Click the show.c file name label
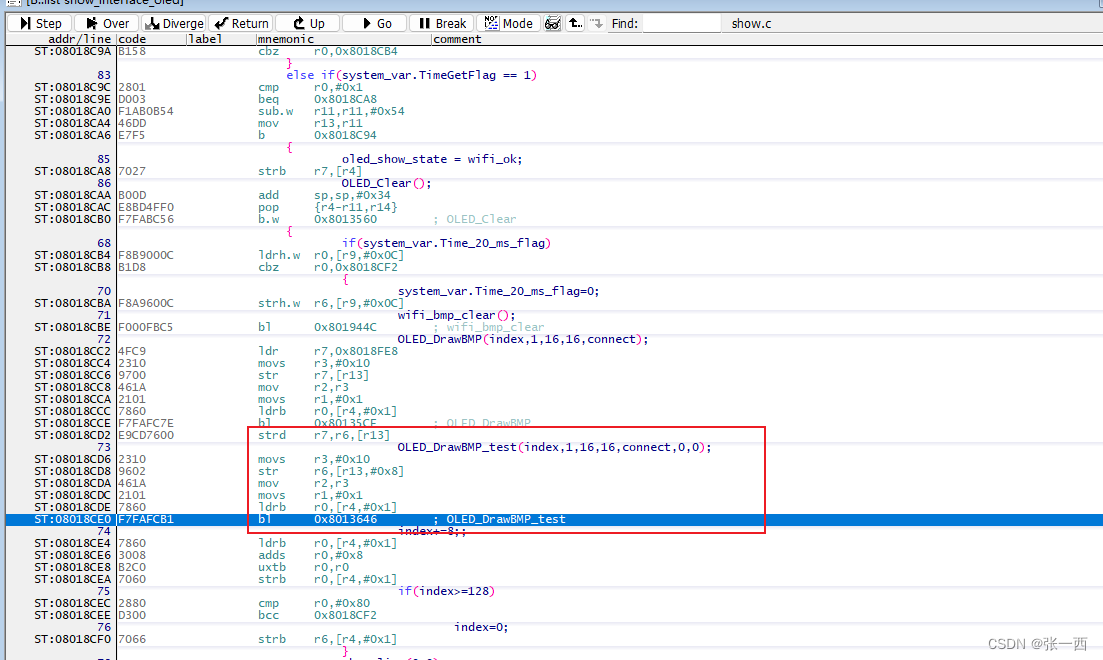 coord(751,23)
